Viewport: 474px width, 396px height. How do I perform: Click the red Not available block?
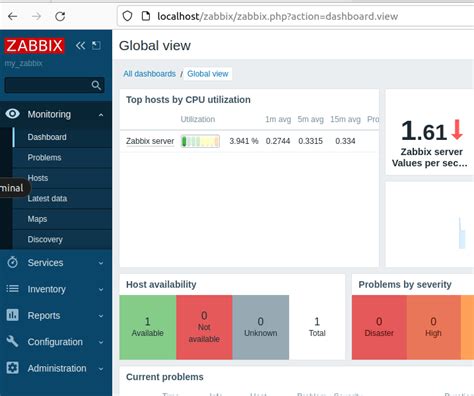coord(204,327)
